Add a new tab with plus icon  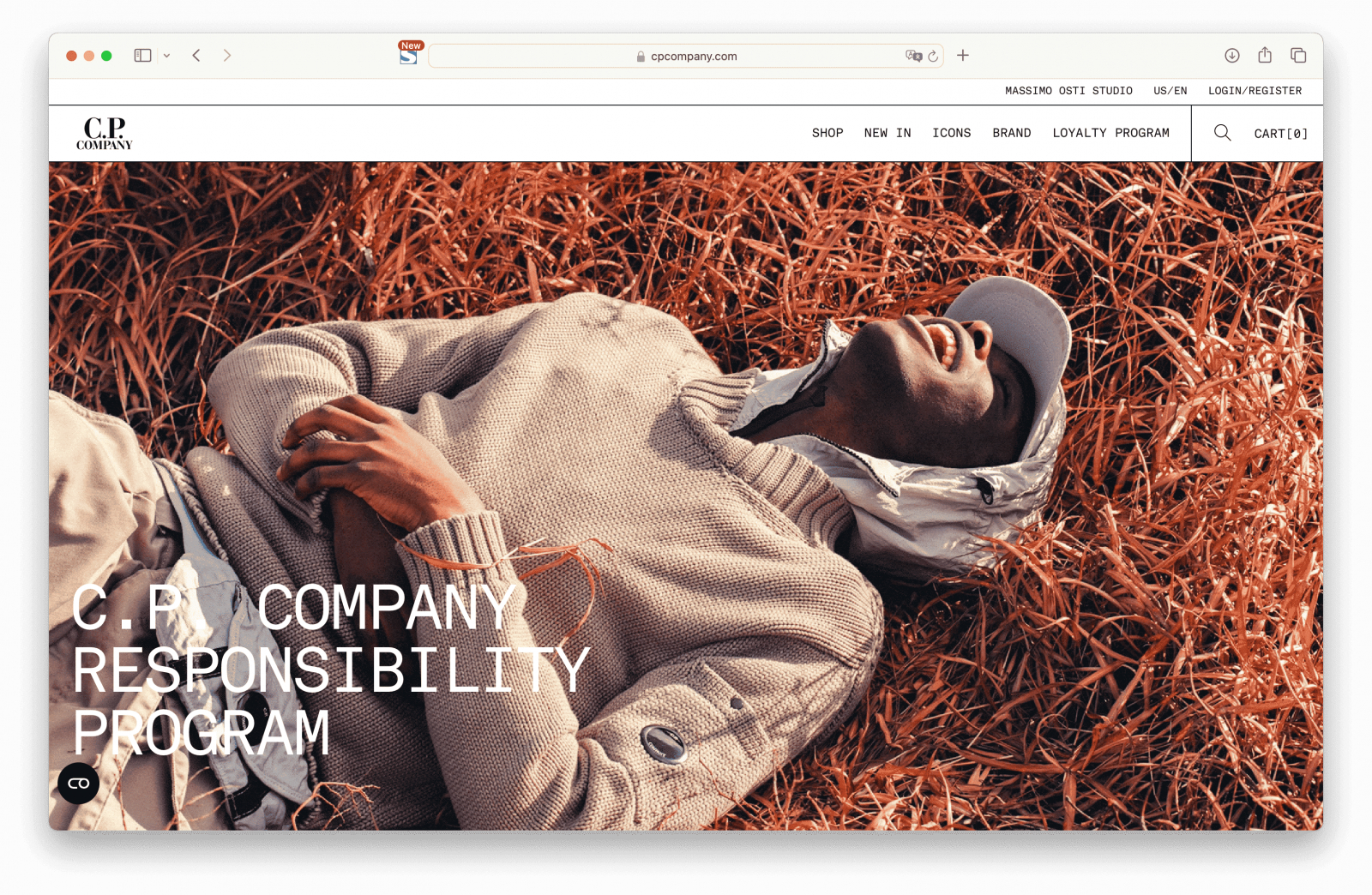tap(963, 56)
